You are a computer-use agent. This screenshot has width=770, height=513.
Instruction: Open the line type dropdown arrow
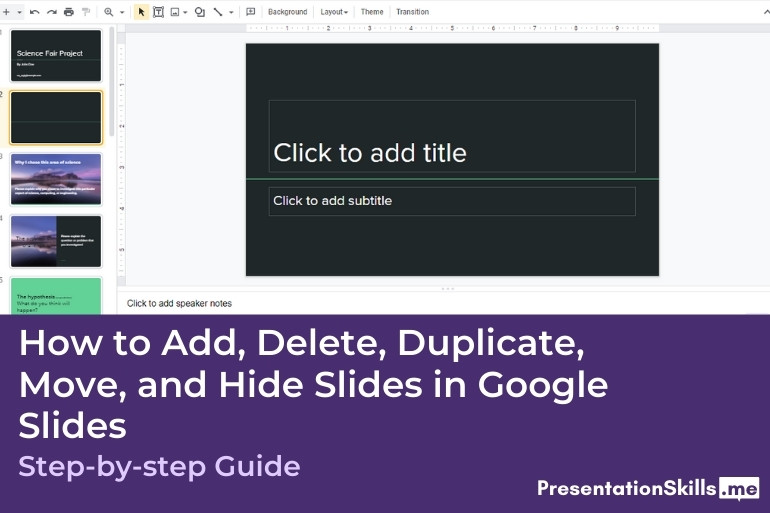(x=231, y=12)
